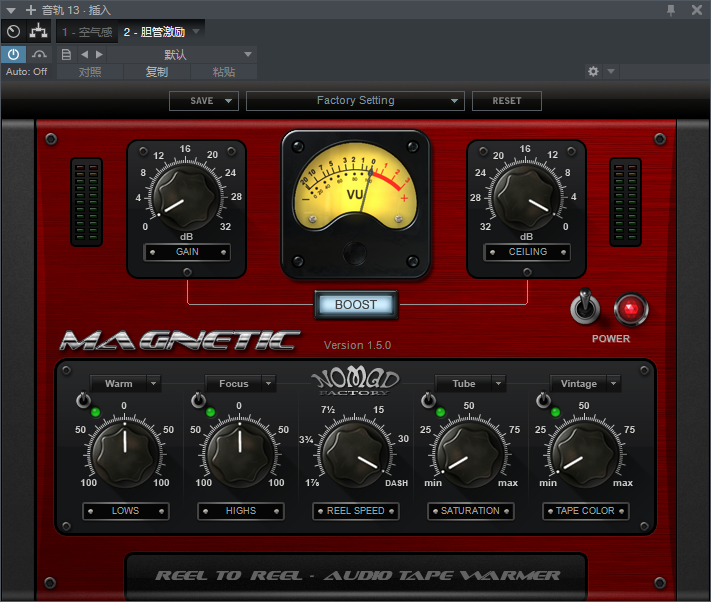Open the preset file page icon
Image resolution: width=711 pixels, height=602 pixels.
(66, 54)
